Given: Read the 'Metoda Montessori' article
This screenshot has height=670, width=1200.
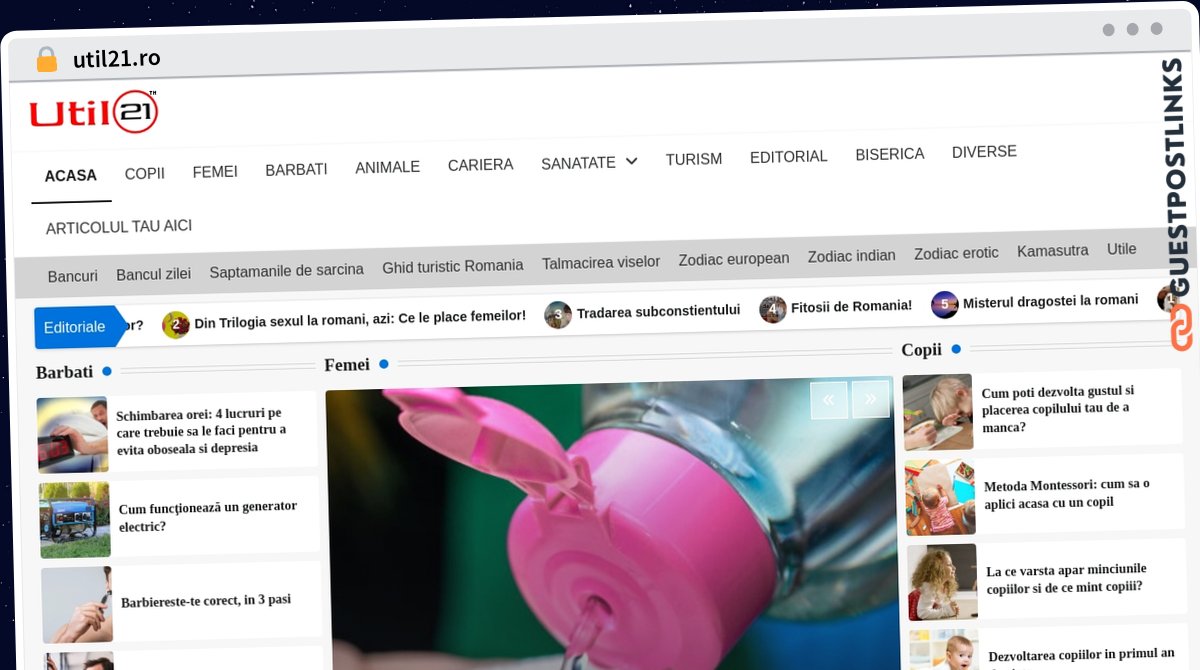Looking at the screenshot, I should point(1067,493).
